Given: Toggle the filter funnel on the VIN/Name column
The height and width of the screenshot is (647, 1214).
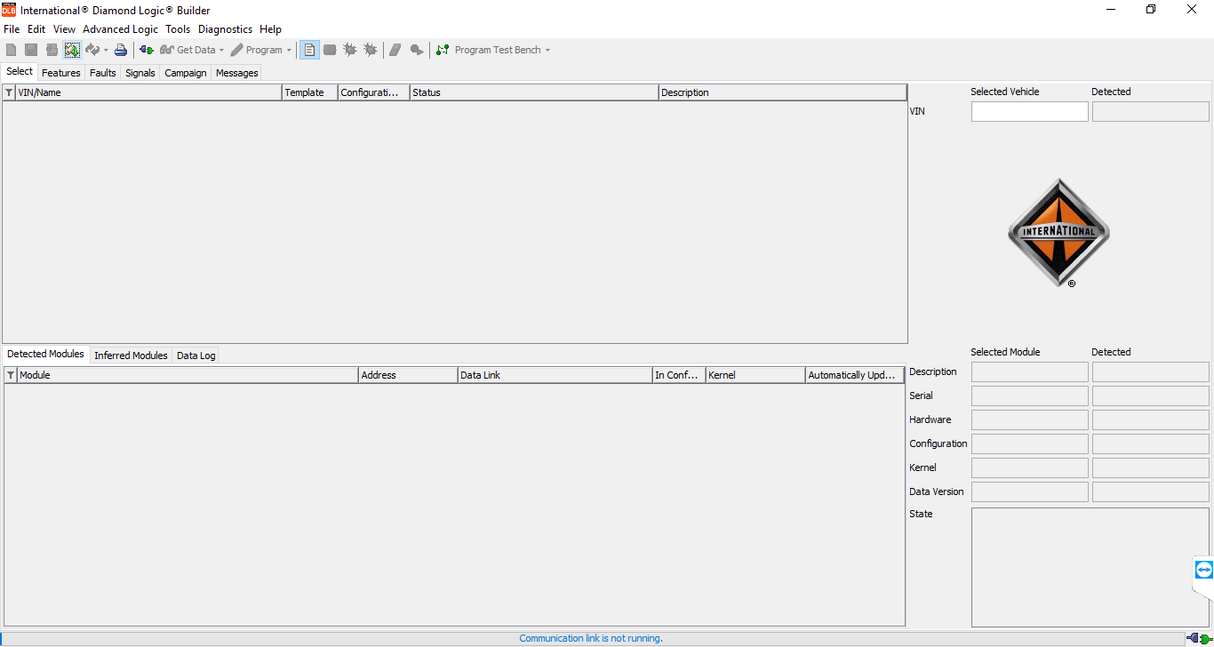Looking at the screenshot, I should pos(8,92).
